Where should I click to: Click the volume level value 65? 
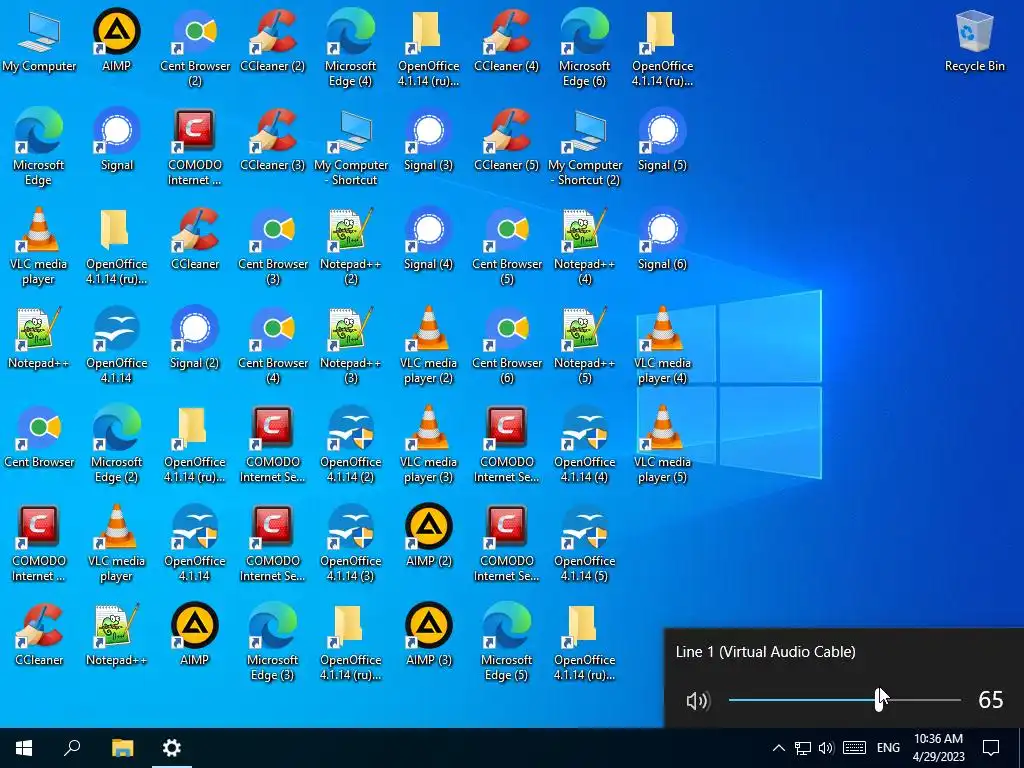click(991, 700)
